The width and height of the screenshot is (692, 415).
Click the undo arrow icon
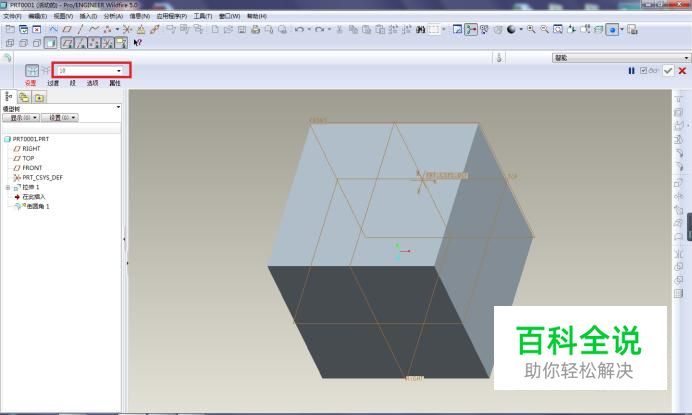coord(299,30)
